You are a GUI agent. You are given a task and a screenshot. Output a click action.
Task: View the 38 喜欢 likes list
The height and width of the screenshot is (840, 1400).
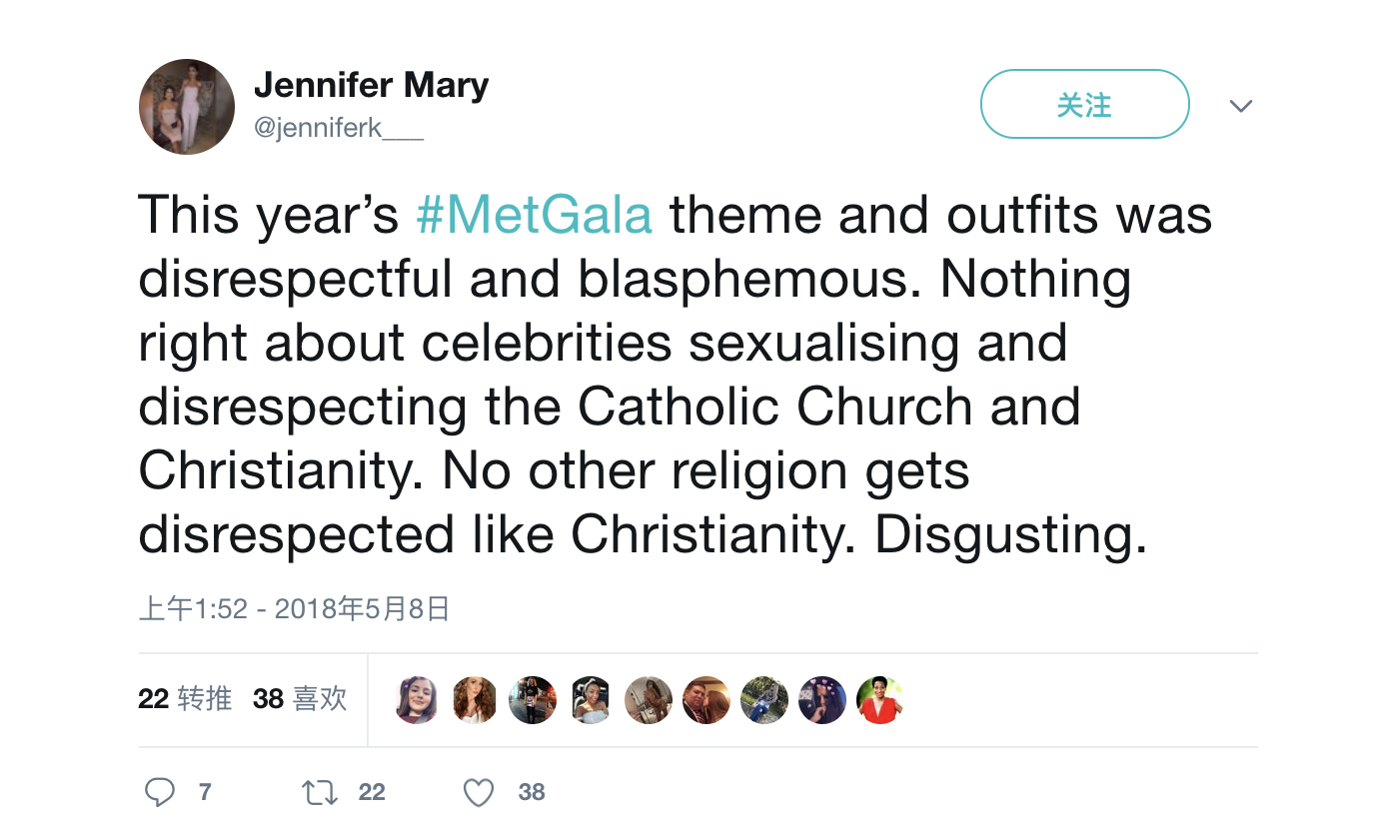coord(300,699)
